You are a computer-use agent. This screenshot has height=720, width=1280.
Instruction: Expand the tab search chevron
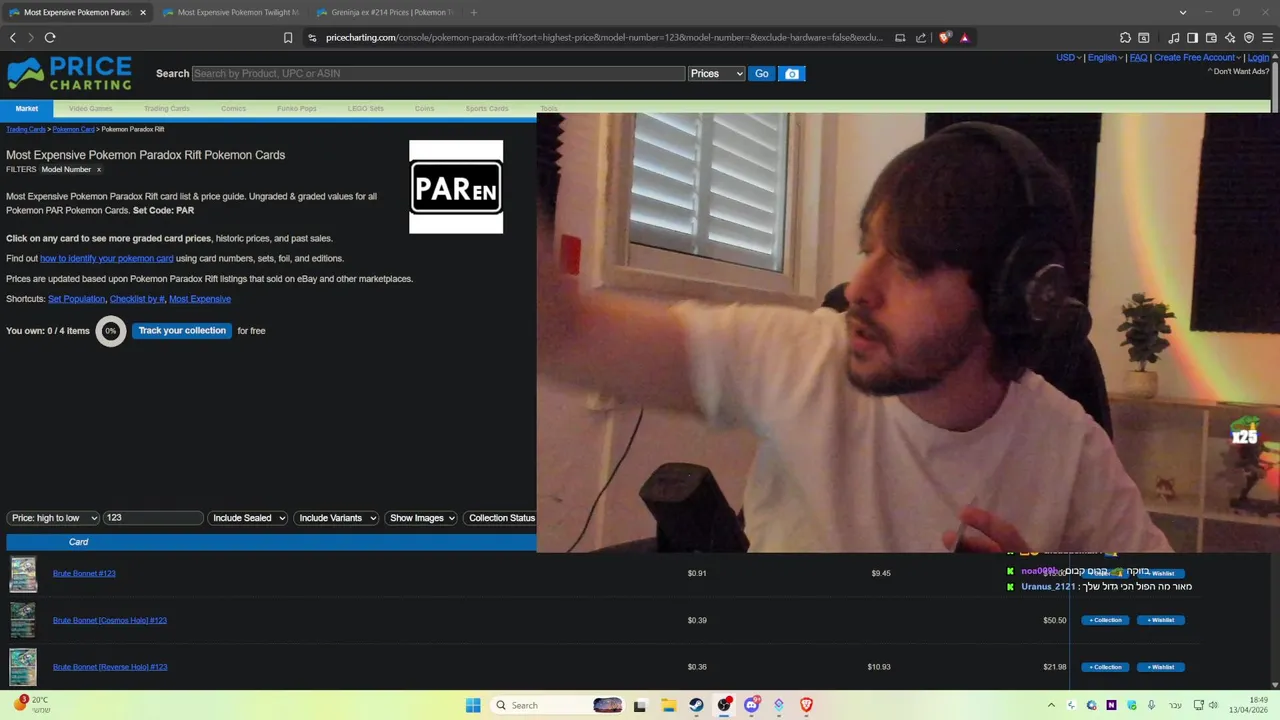[x=1183, y=13]
